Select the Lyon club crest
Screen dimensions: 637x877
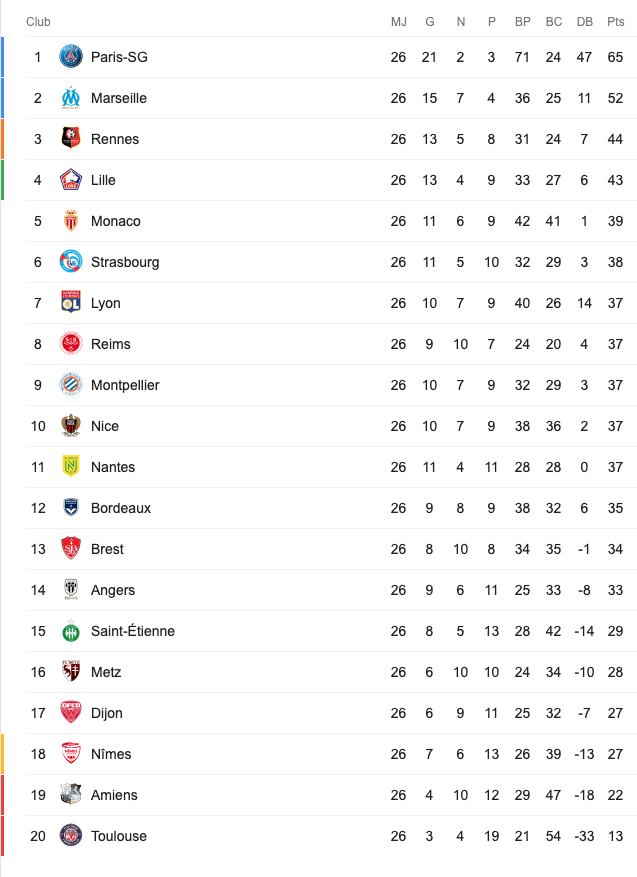[x=70, y=303]
